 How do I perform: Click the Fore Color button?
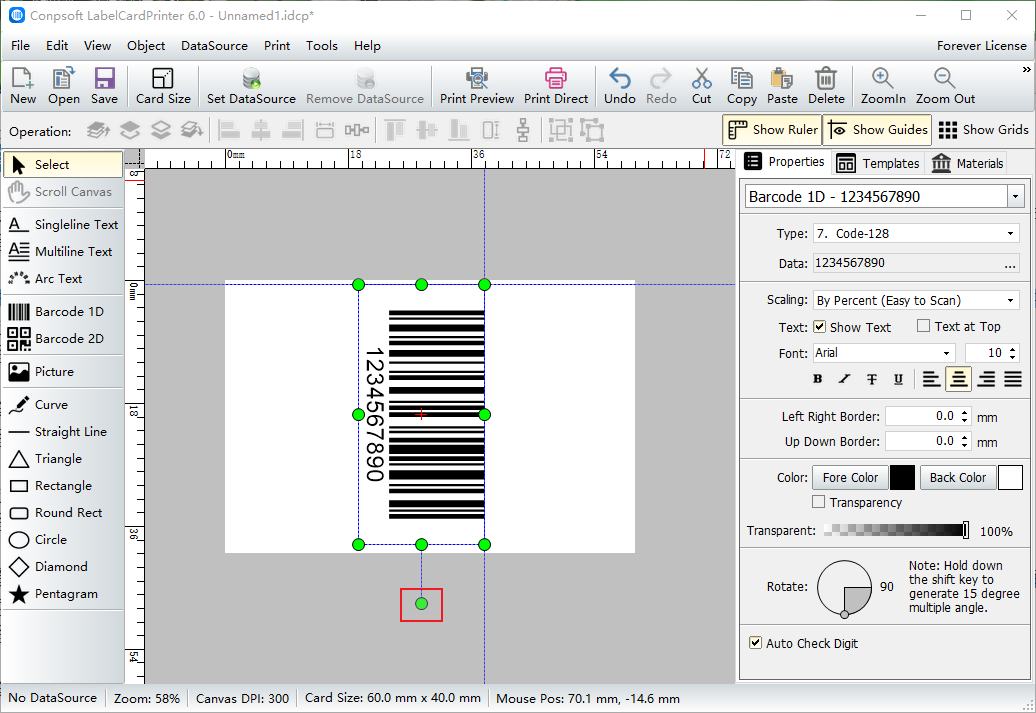tap(850, 477)
